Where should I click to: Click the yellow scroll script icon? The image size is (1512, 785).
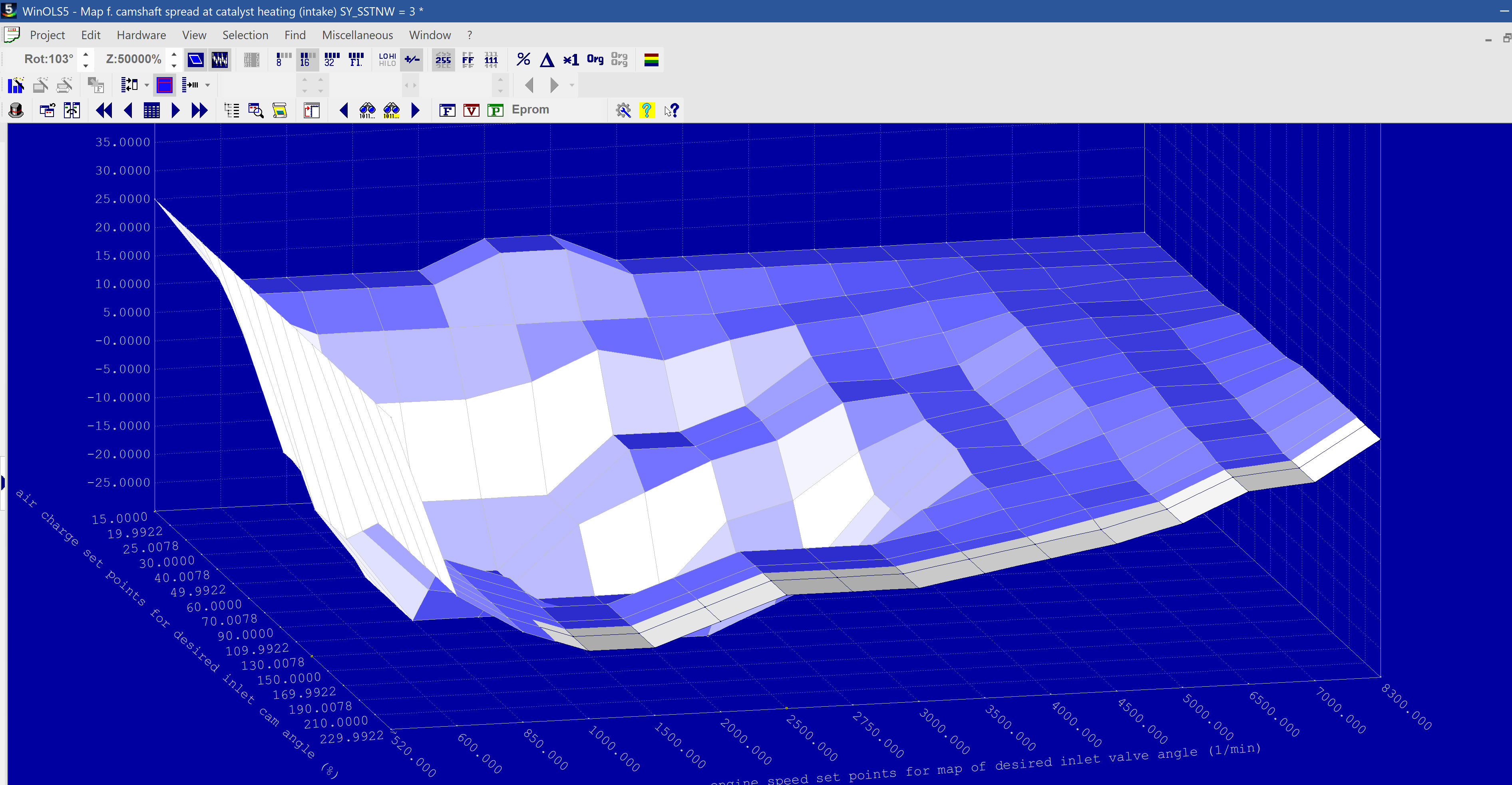[x=280, y=110]
